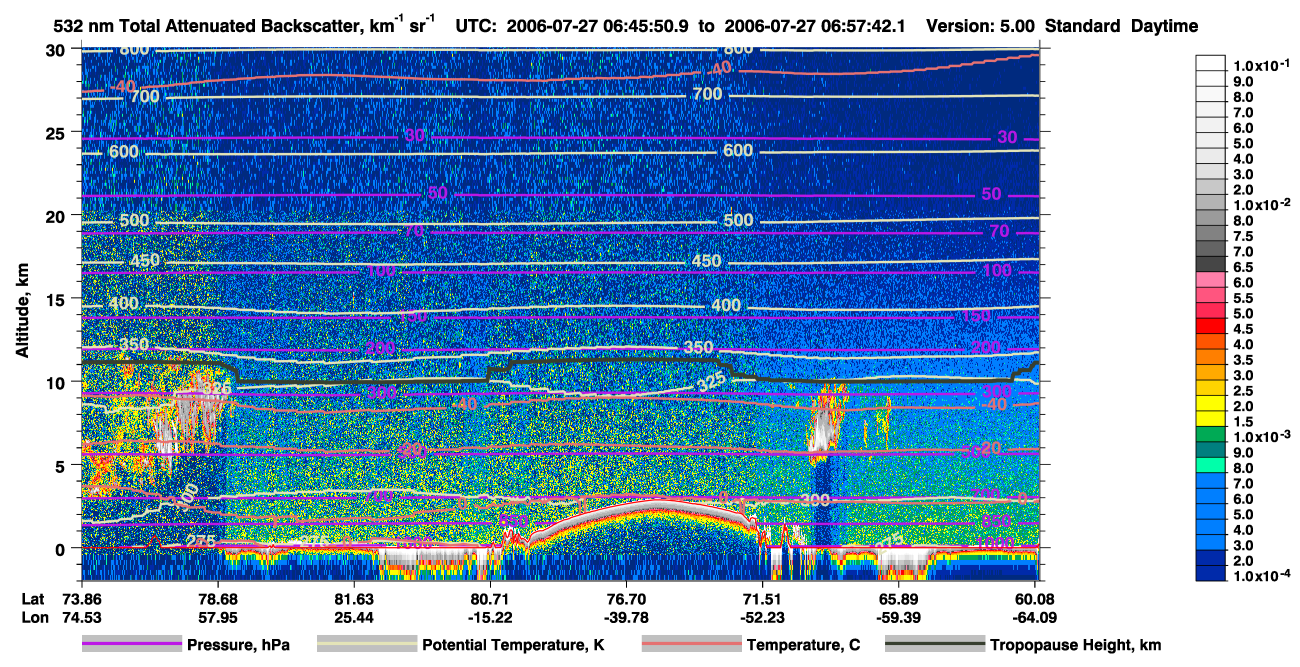This screenshot has width=1300, height=667.
Task: Select longitude value -52.23
Action: tap(763, 616)
